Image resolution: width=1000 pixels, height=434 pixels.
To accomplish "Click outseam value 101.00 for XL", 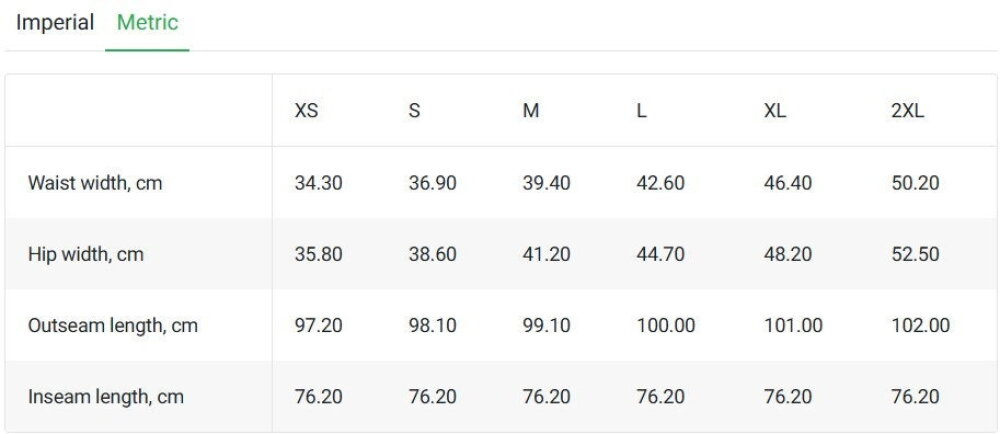I will coord(793,326).
